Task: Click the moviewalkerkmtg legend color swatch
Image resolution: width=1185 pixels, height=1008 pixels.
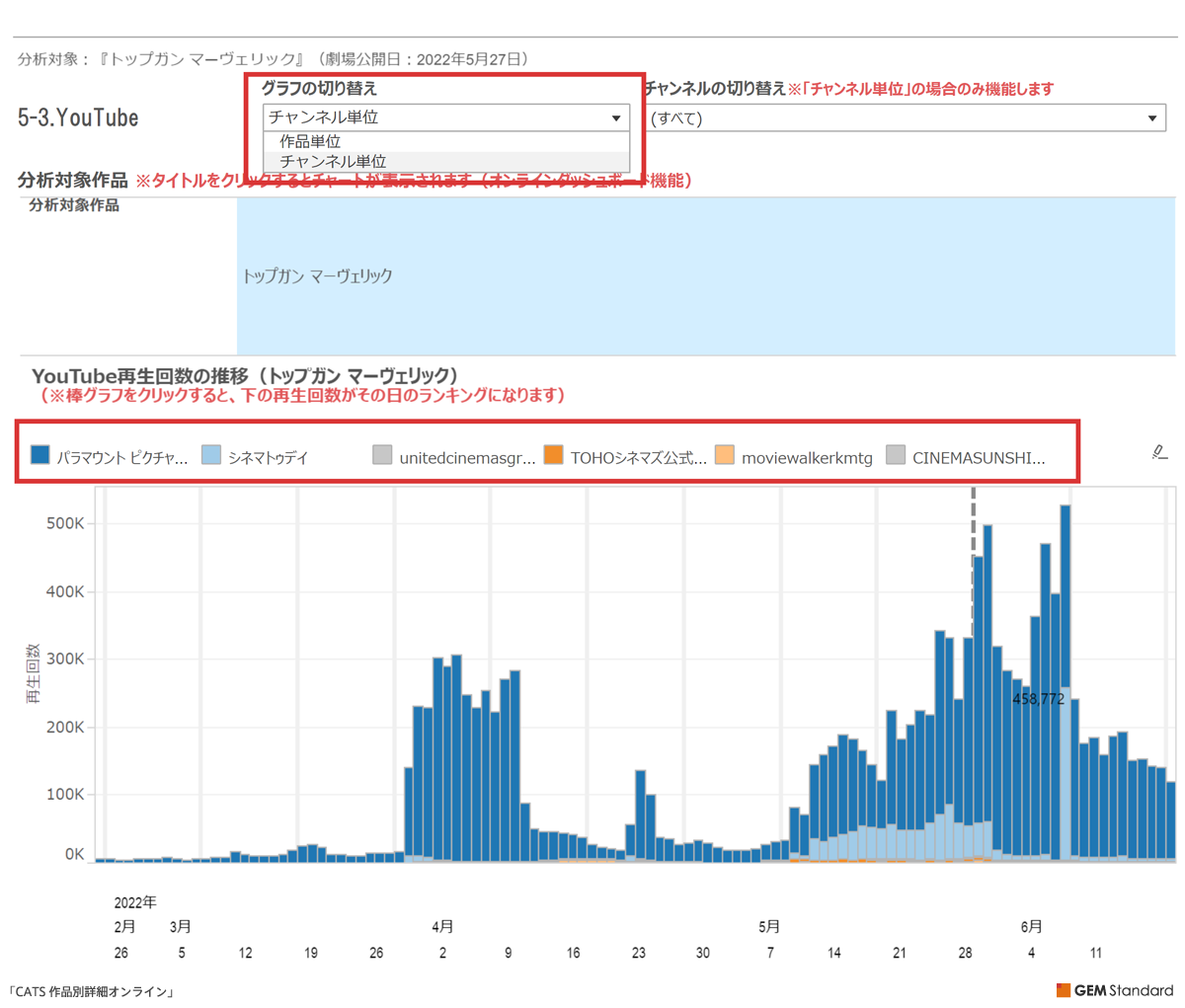Action: 725,454
